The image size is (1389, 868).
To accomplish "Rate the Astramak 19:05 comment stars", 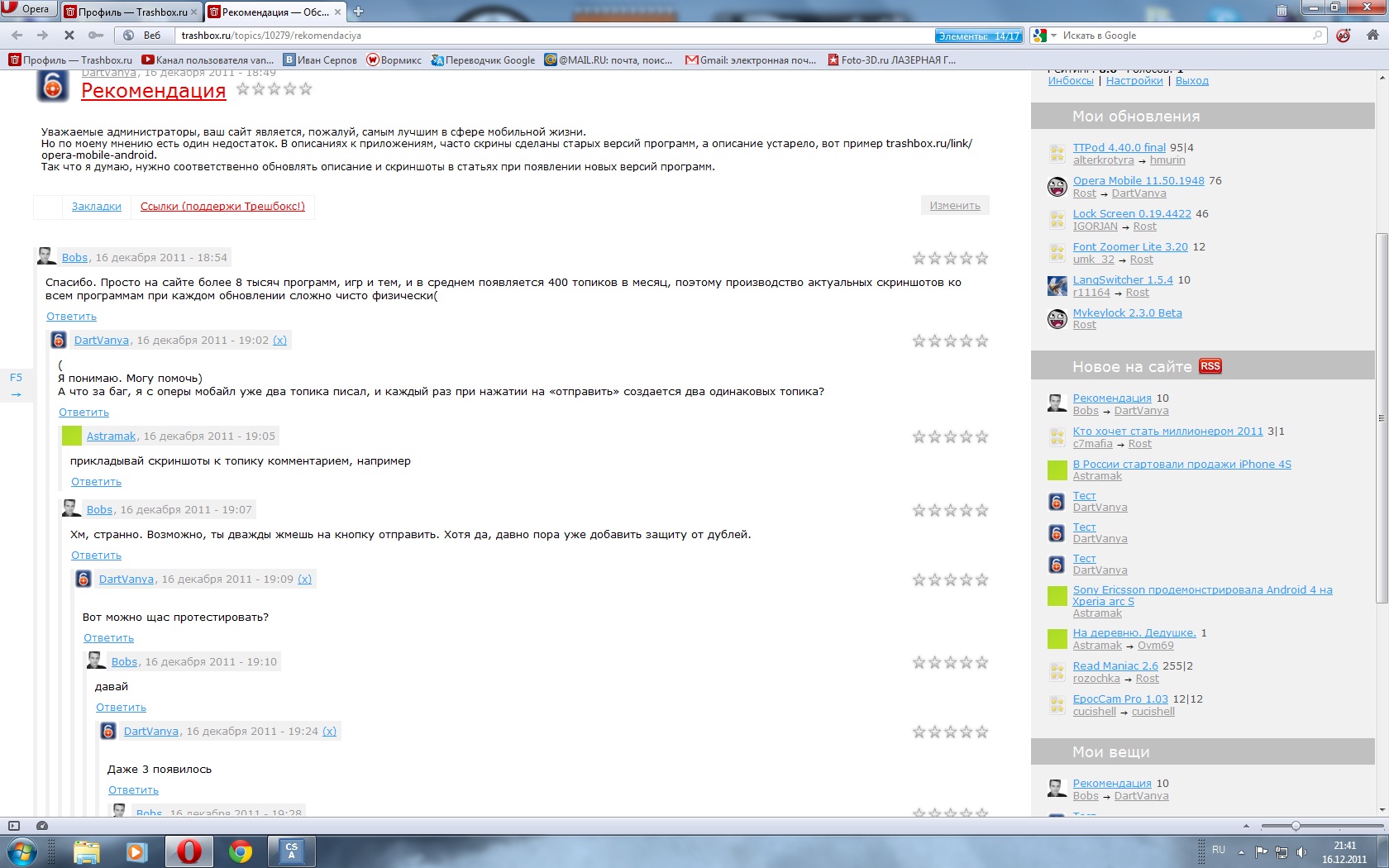I will point(950,437).
